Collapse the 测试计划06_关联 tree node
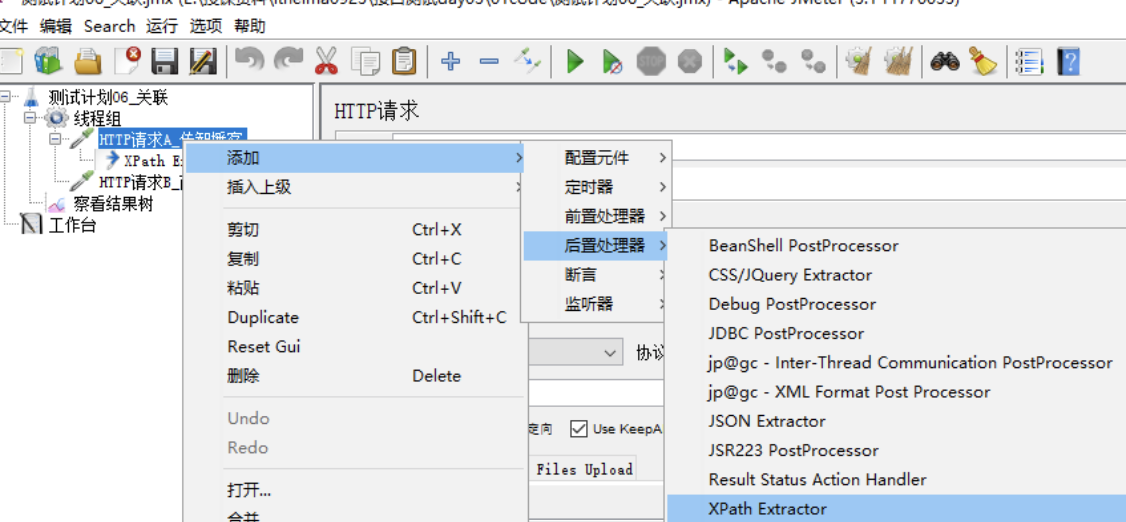This screenshot has width=1126, height=522. [6, 95]
